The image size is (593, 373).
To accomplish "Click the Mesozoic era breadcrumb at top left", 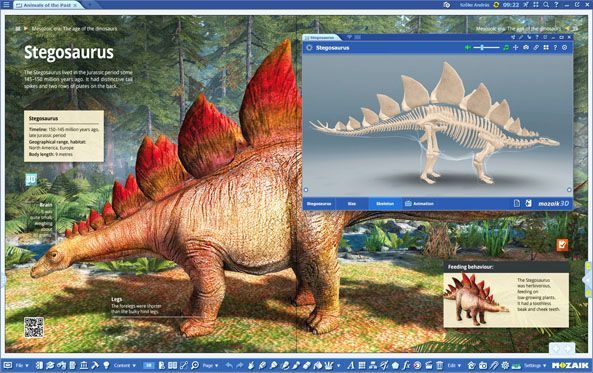I will click(x=75, y=28).
